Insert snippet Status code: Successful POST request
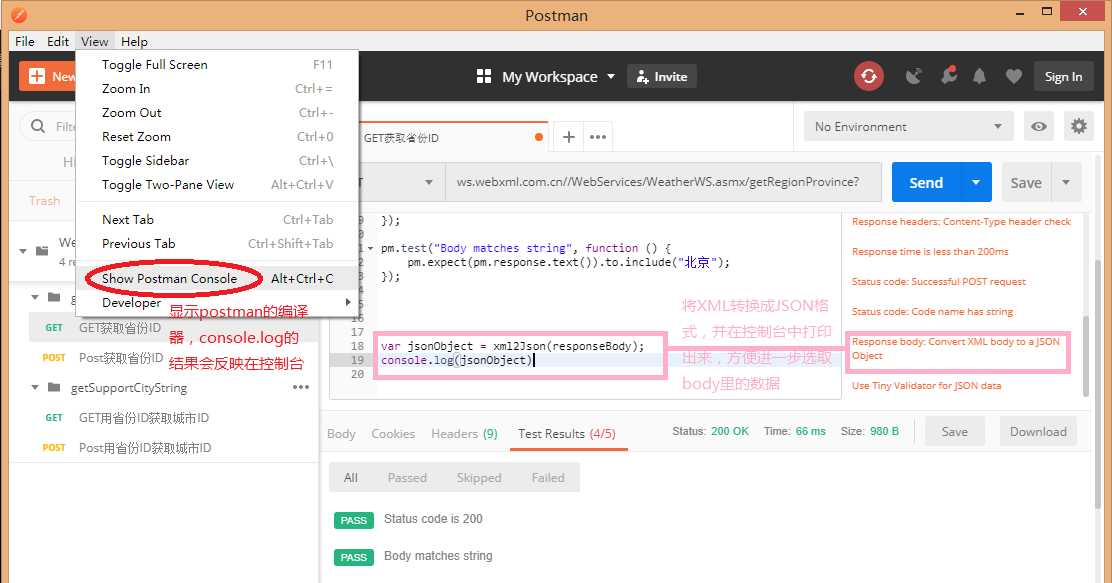 tap(938, 282)
